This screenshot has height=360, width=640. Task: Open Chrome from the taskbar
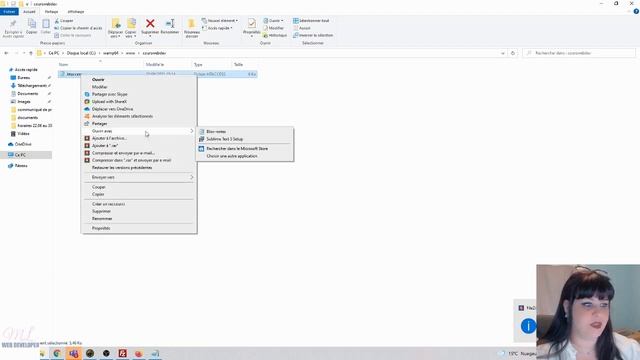point(57,353)
